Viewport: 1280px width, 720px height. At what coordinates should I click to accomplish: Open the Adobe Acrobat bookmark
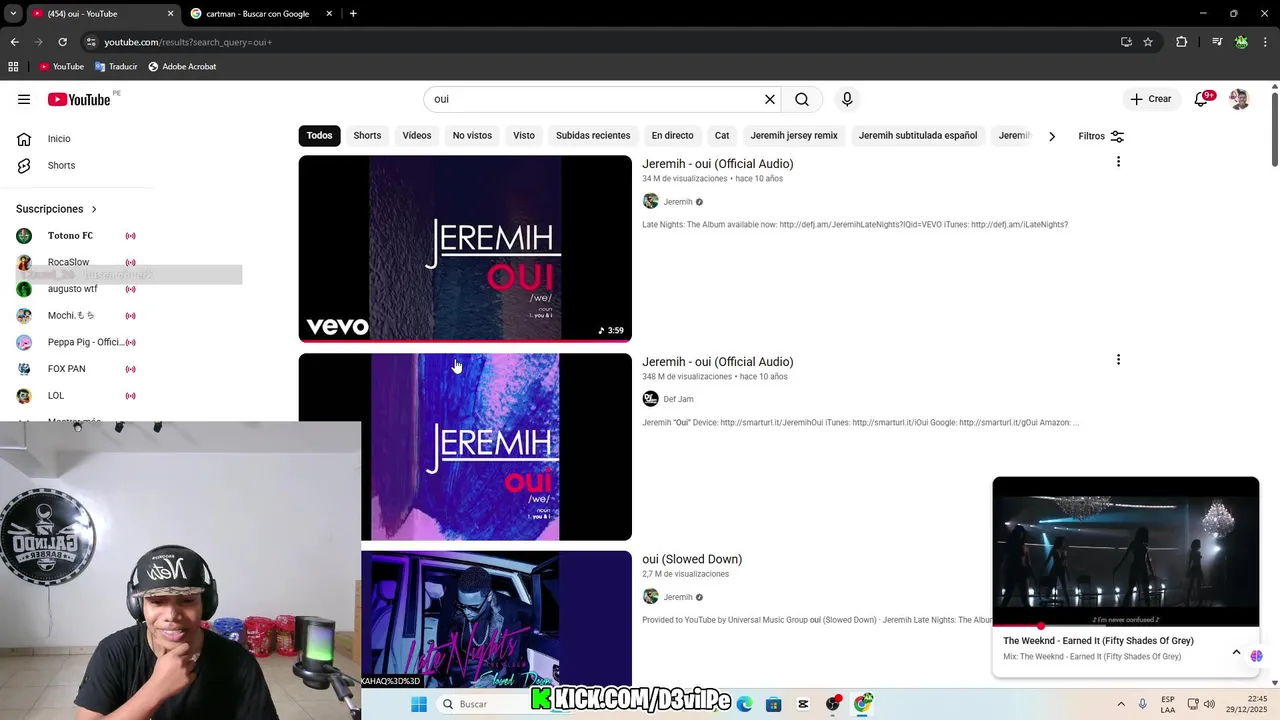tap(182, 67)
